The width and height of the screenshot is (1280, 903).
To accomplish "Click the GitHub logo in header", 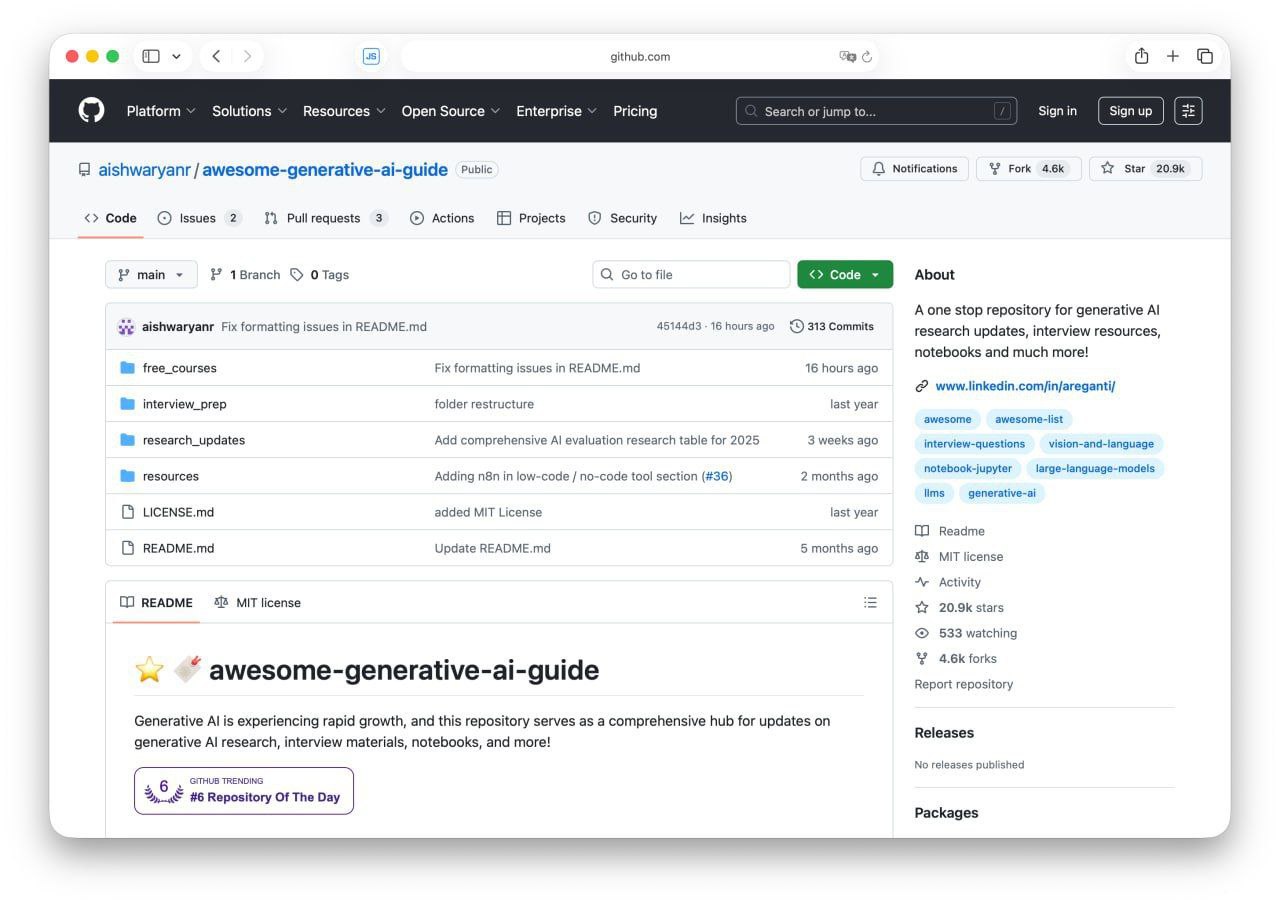I will click(x=91, y=111).
